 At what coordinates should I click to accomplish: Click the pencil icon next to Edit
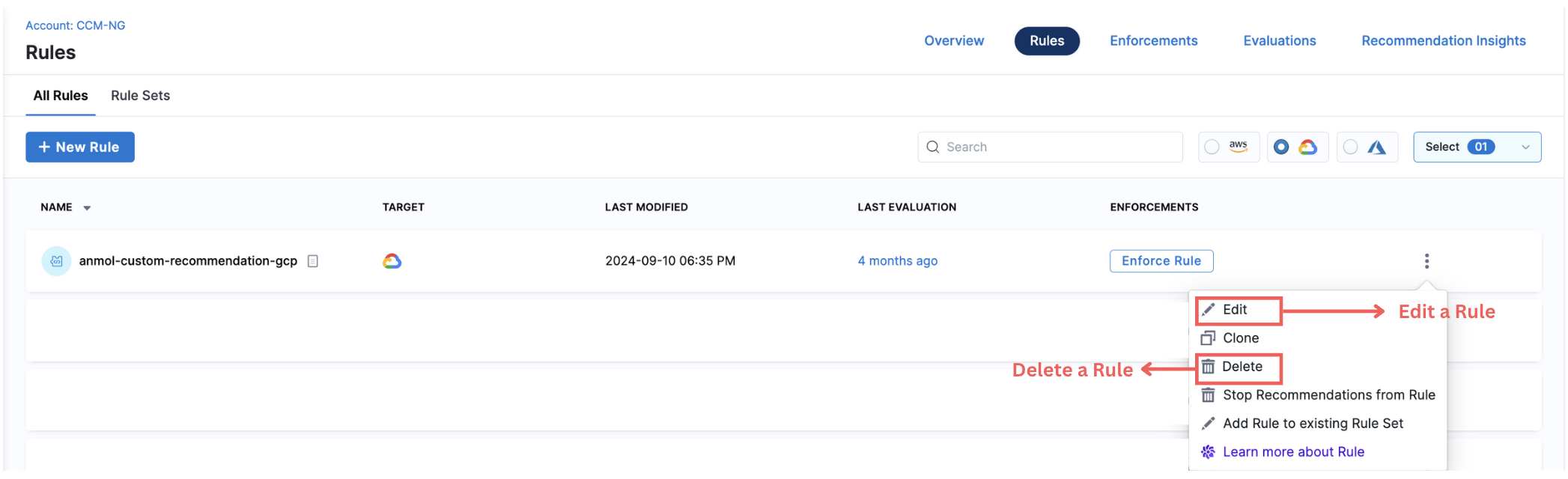tap(1208, 310)
